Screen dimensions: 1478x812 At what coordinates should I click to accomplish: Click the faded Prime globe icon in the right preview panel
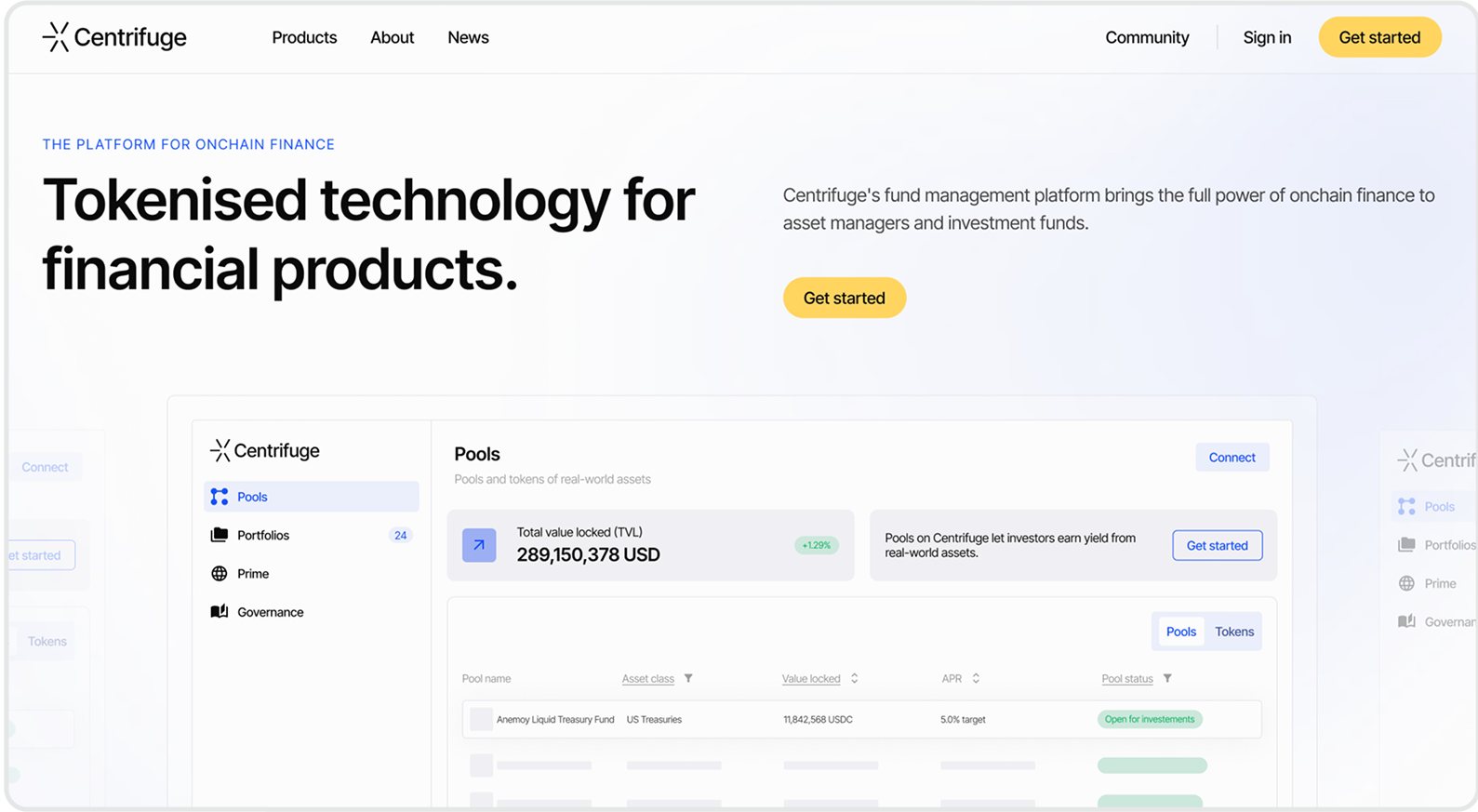tap(1406, 583)
